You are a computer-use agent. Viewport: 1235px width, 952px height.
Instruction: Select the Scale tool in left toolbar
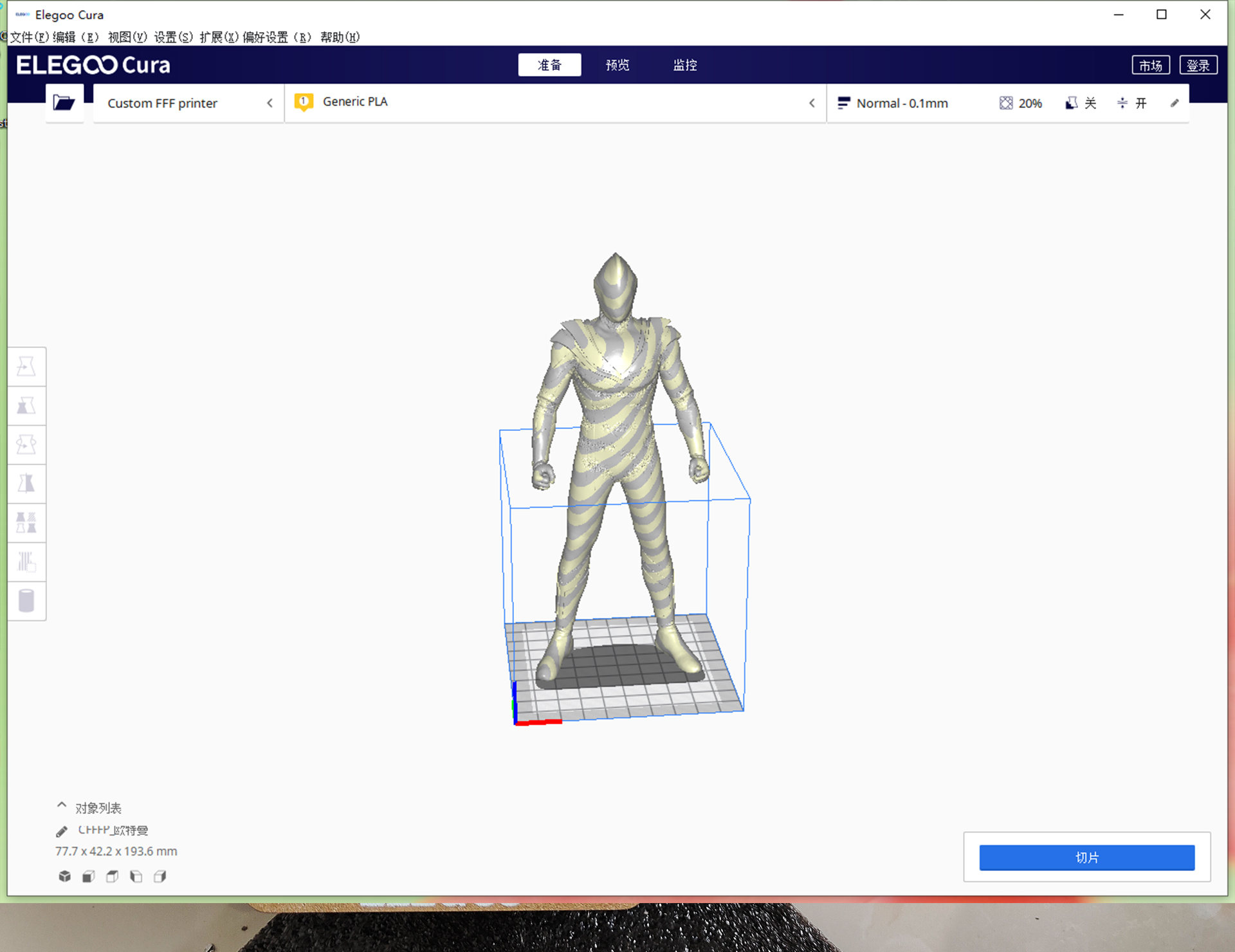click(x=26, y=406)
